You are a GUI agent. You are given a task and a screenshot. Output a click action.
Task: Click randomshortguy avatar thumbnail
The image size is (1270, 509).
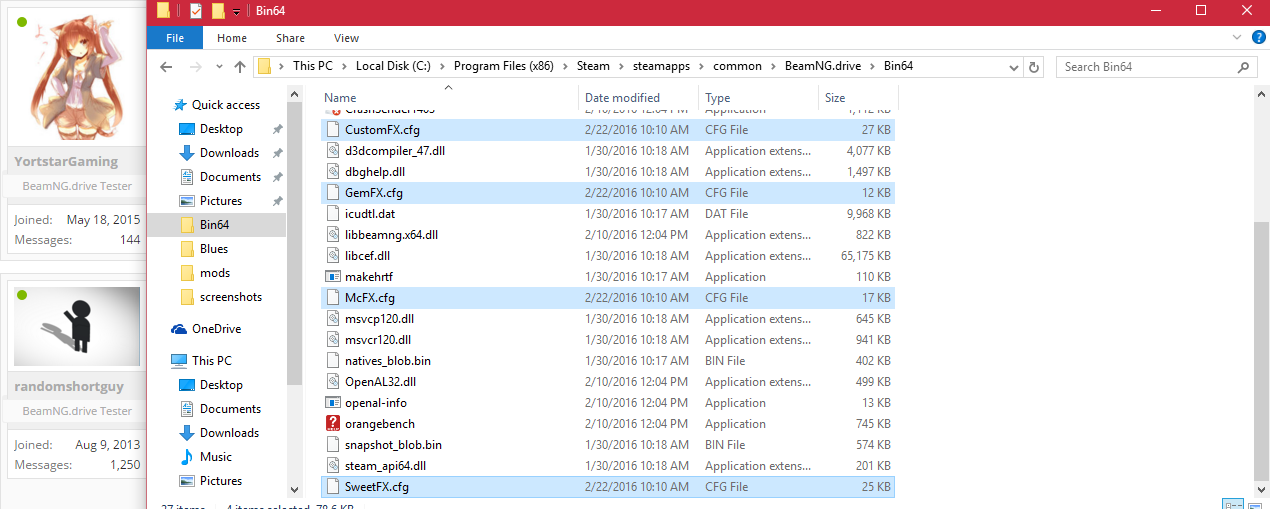click(76, 328)
